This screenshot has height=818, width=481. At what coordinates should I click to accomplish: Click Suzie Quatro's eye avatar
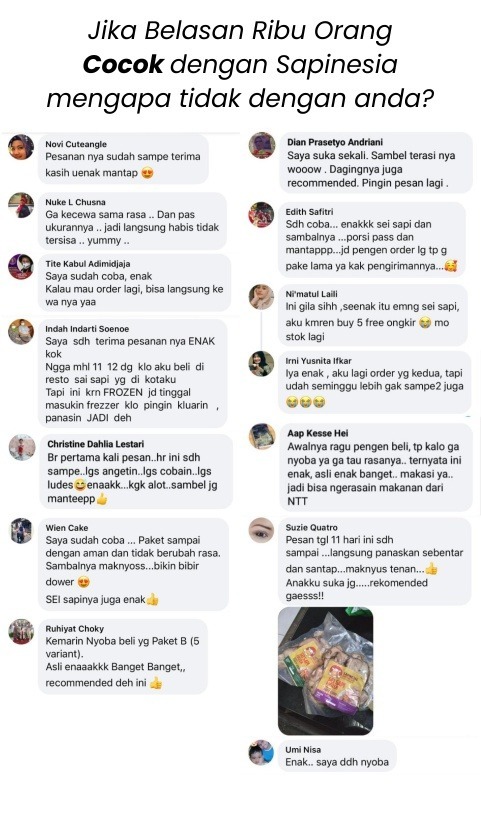pyautogui.click(x=261, y=530)
